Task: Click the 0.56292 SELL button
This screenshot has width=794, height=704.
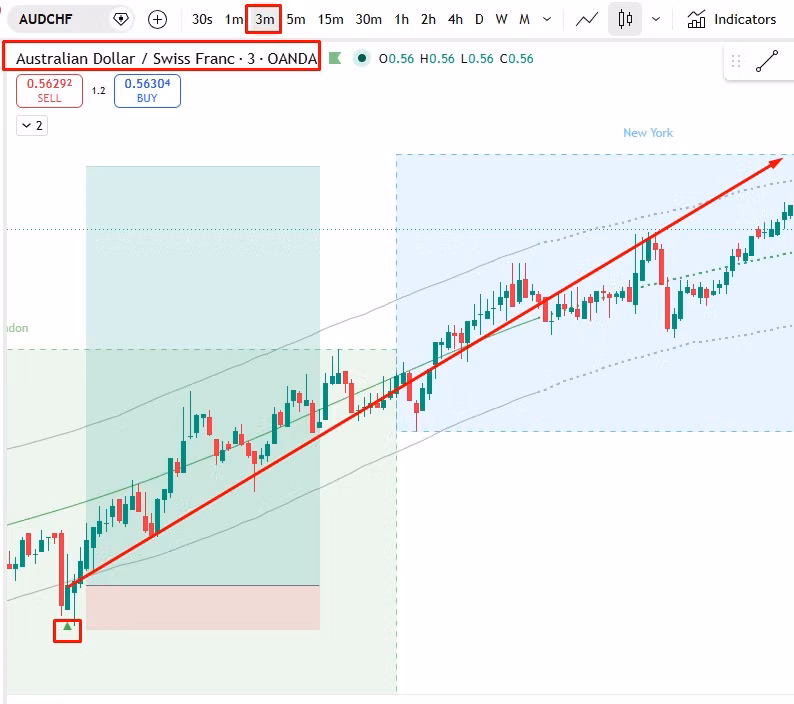Action: 49,91
